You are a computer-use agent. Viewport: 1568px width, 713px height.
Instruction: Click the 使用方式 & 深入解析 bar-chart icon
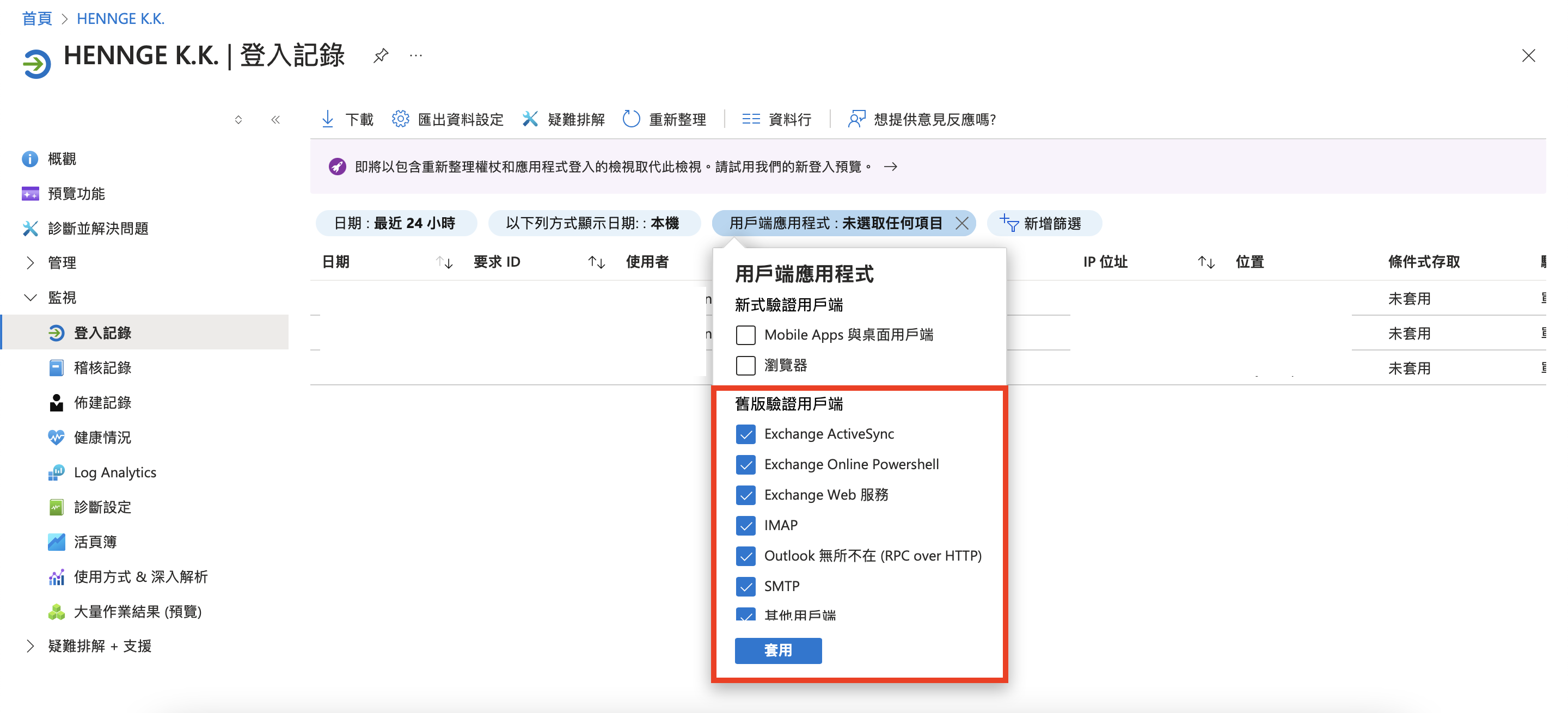click(56, 577)
